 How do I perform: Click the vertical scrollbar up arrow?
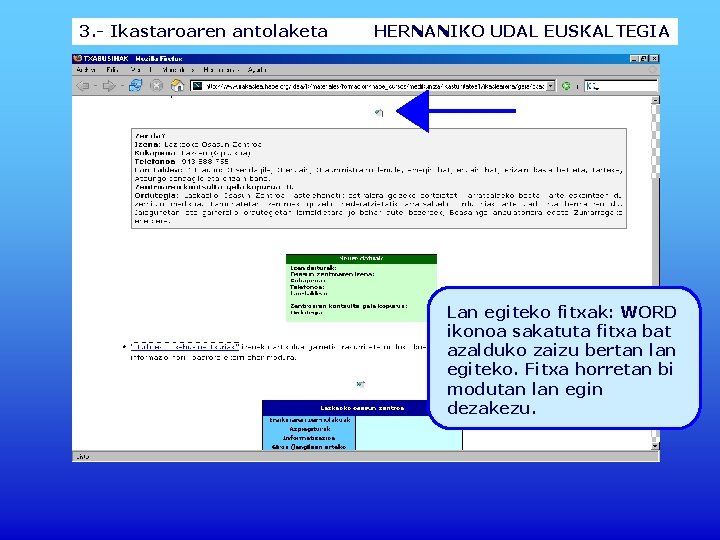[x=655, y=100]
